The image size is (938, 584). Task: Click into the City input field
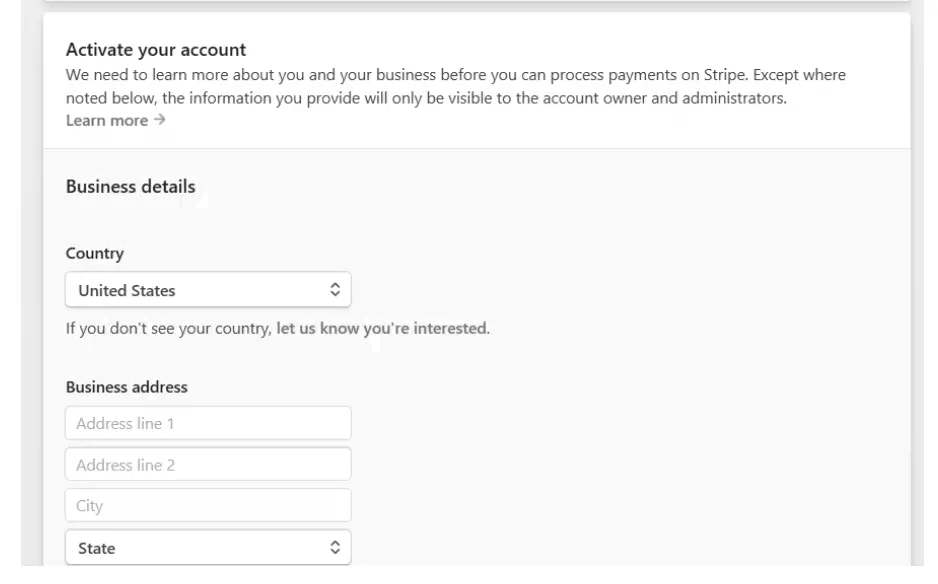tap(208, 506)
